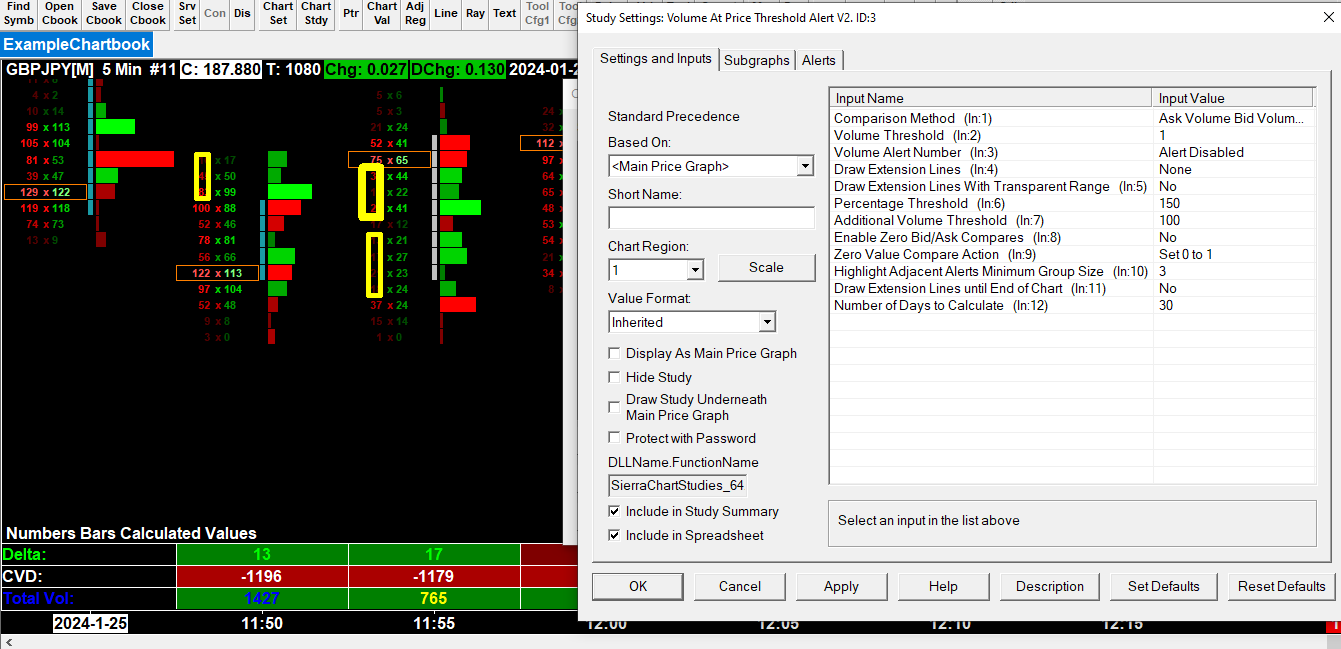Click the Help button
The height and width of the screenshot is (649, 1341).
943,586
